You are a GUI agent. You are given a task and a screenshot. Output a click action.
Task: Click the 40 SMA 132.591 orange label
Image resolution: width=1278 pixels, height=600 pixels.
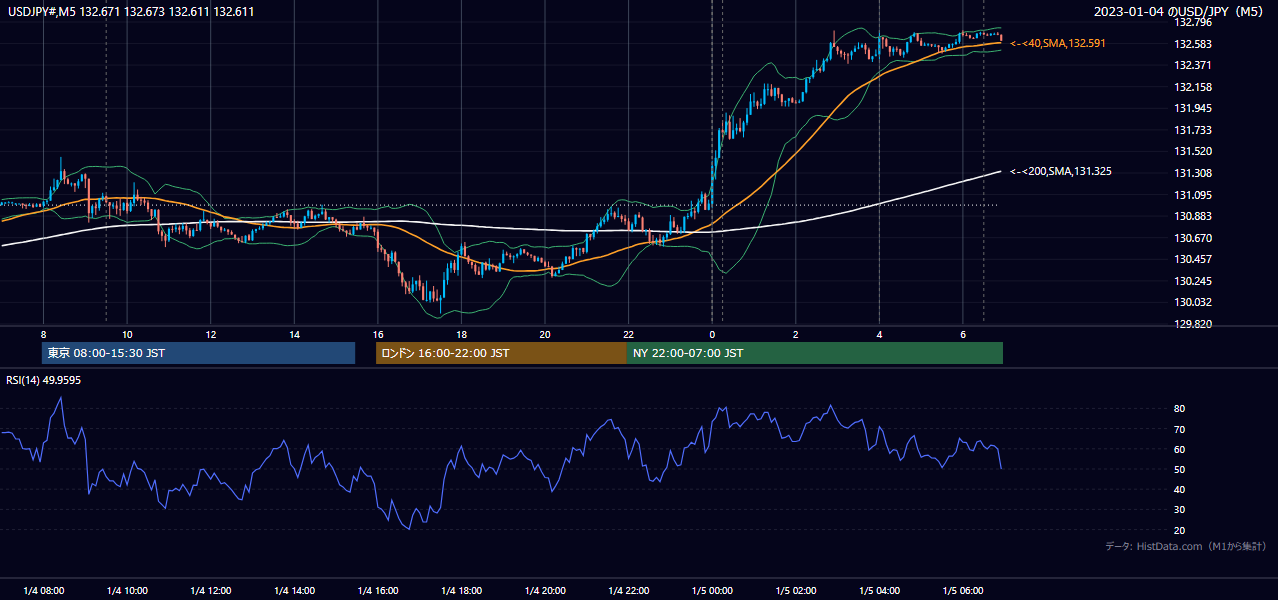click(1058, 44)
